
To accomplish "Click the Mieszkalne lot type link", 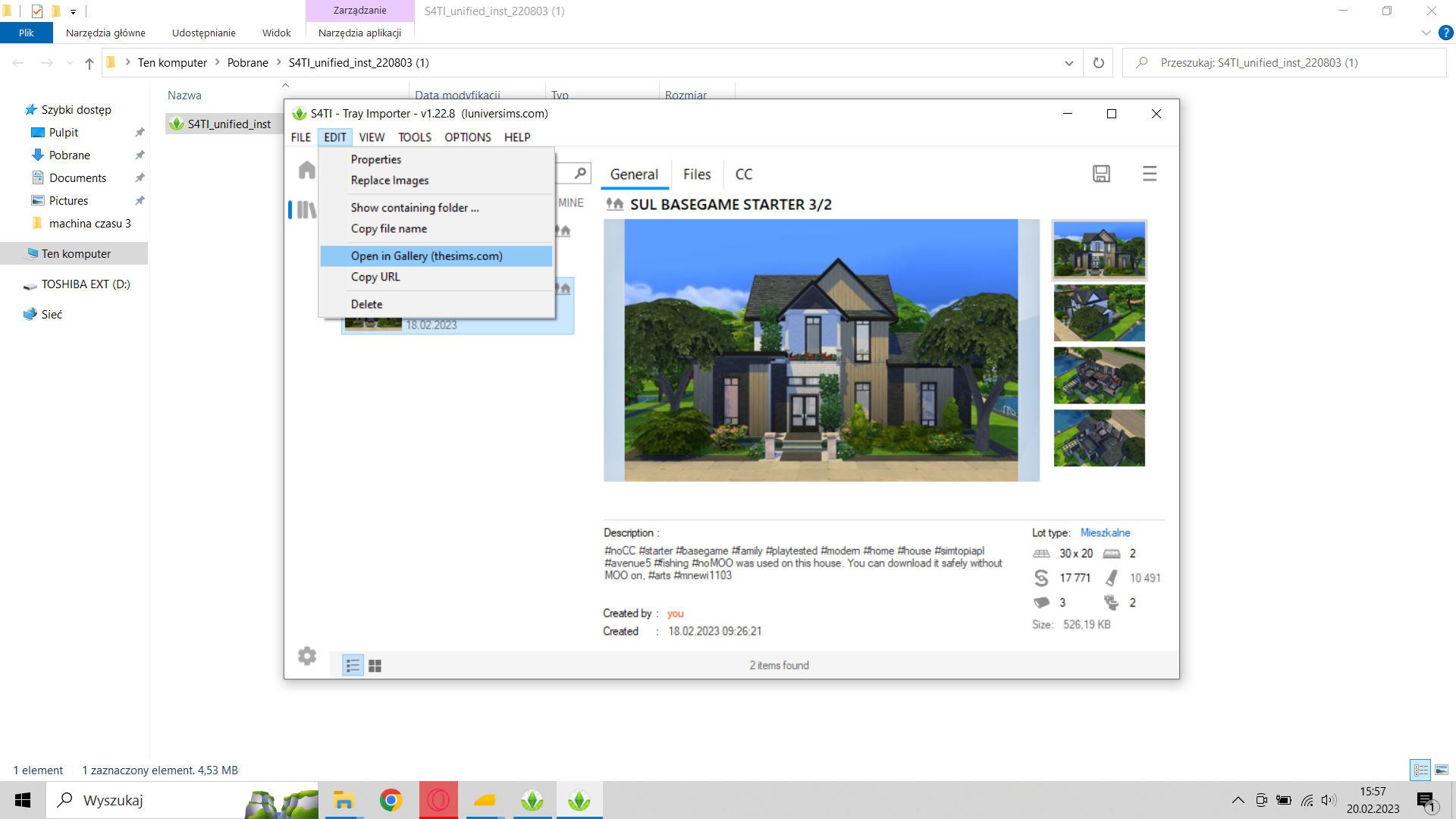I will pyautogui.click(x=1105, y=533).
